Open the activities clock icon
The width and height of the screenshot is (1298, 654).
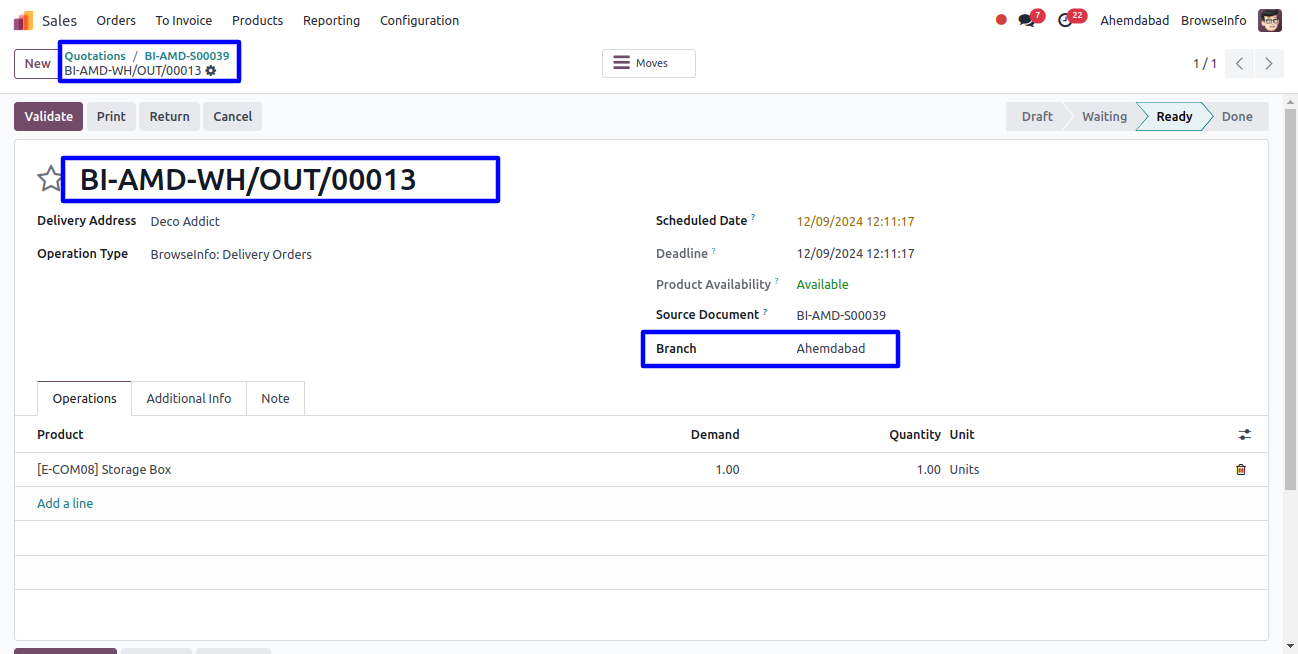(x=1065, y=20)
